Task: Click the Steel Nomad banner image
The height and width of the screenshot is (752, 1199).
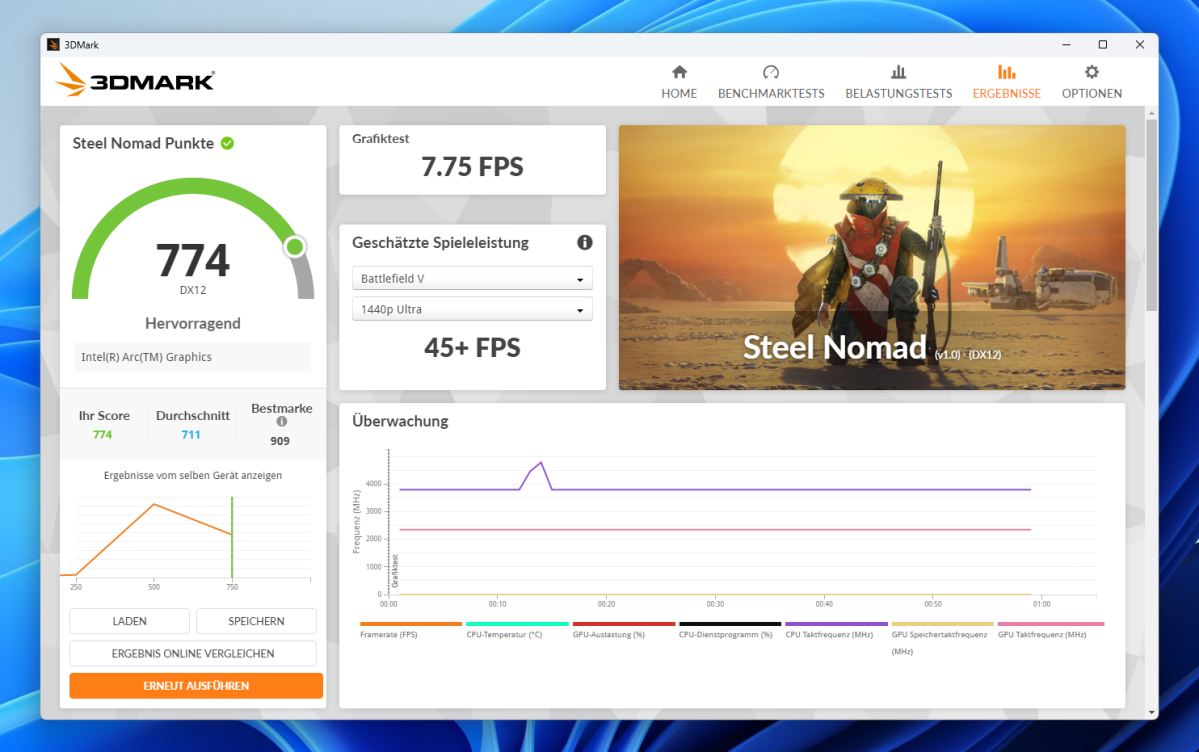Action: [872, 257]
